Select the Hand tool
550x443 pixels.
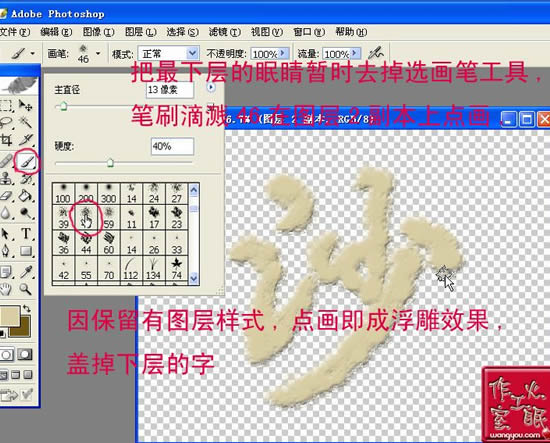tap(6, 289)
